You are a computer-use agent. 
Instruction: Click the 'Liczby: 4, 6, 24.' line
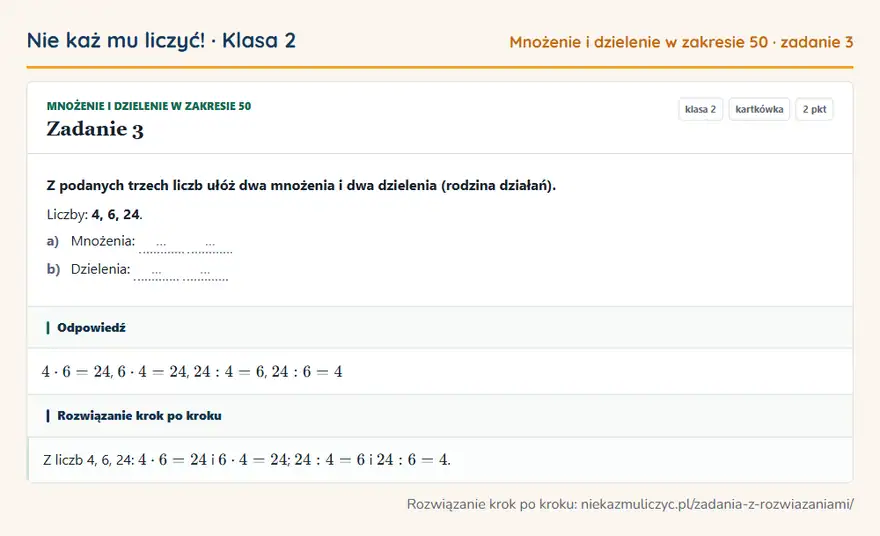(x=95, y=214)
